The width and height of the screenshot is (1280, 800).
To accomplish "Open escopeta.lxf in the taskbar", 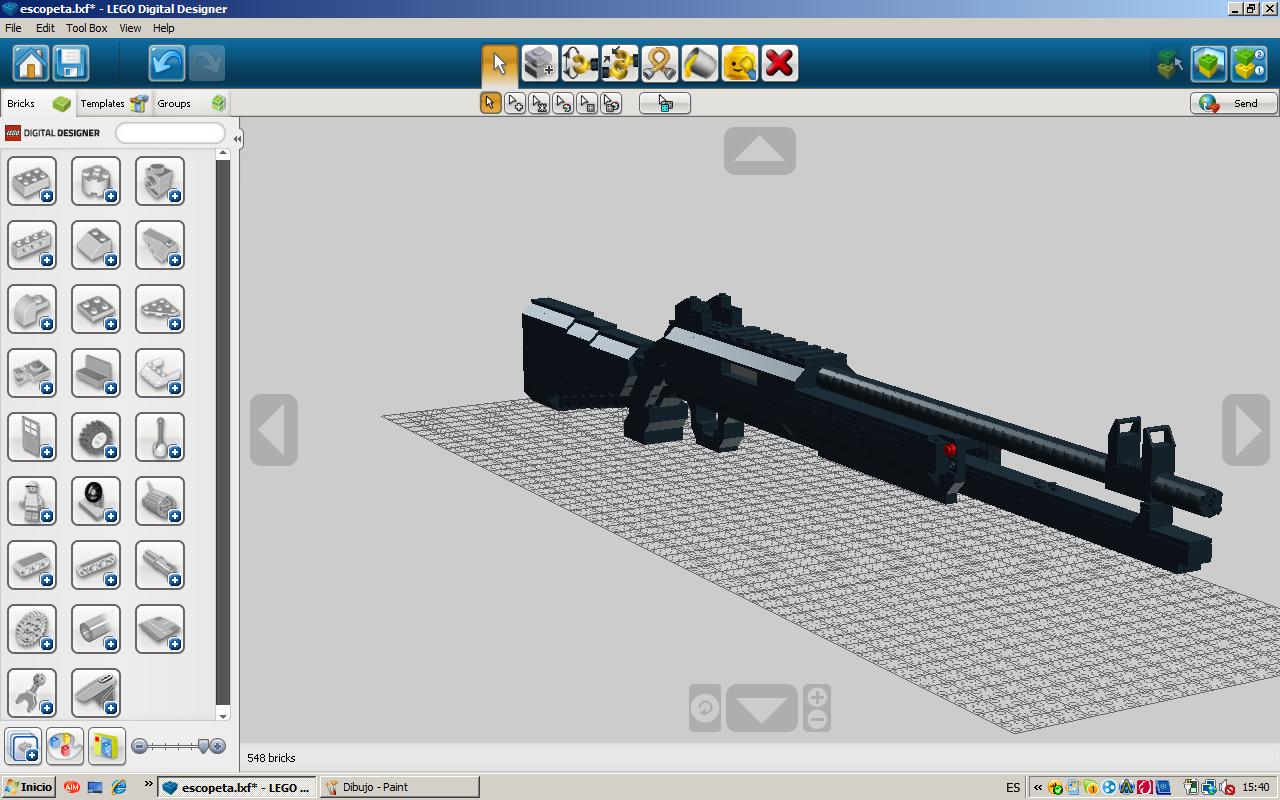I will point(236,787).
